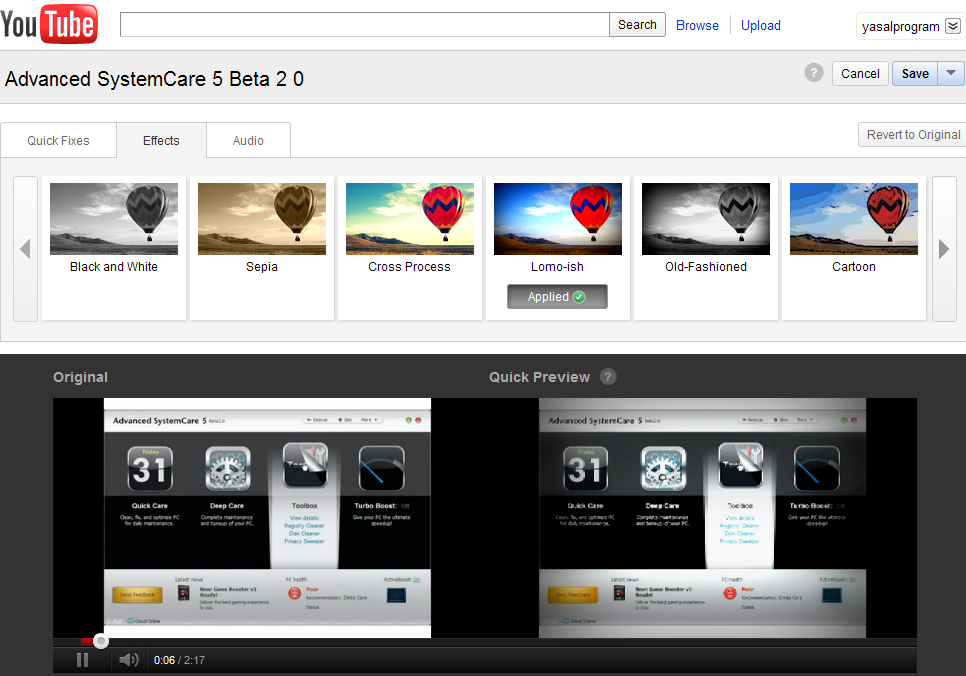Open the help question mark beside Cancel
Viewport: 966px width, 676px height.
(814, 73)
